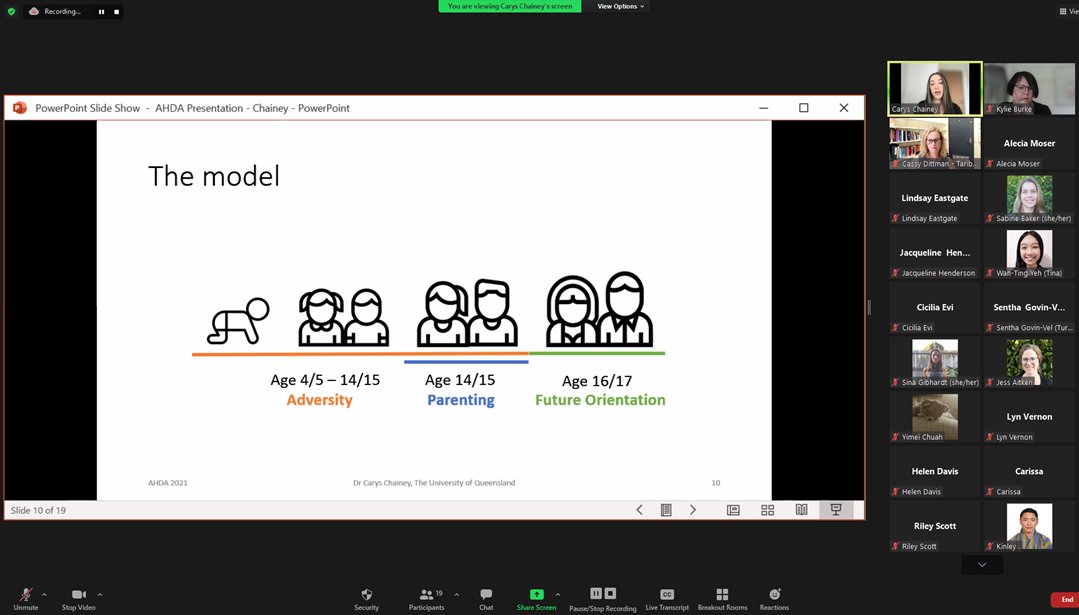This screenshot has height=615, width=1079.
Task: Select Kylie Burke's video tile
Action: [1029, 88]
